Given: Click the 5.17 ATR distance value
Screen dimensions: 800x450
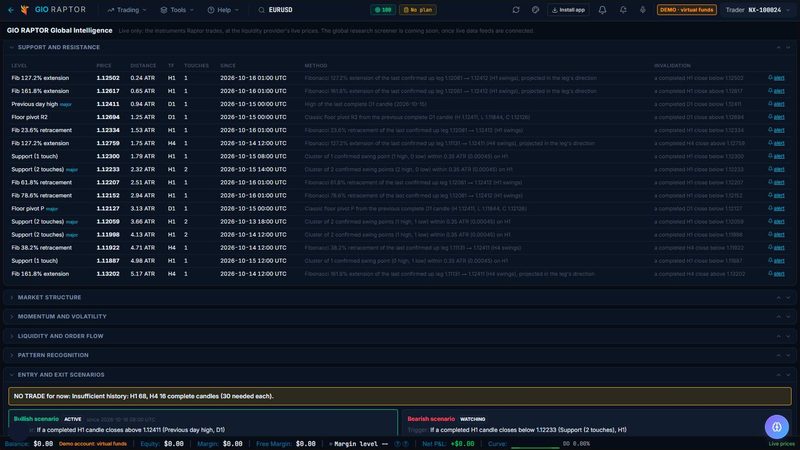Looking at the screenshot, I should click(142, 273).
